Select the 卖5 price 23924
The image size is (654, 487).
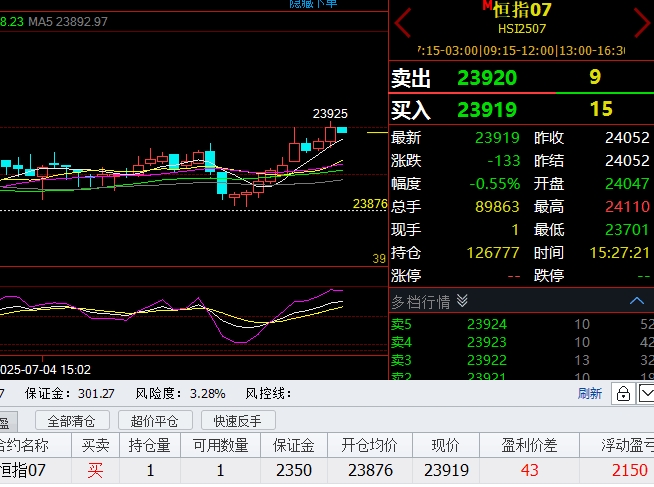pos(487,324)
